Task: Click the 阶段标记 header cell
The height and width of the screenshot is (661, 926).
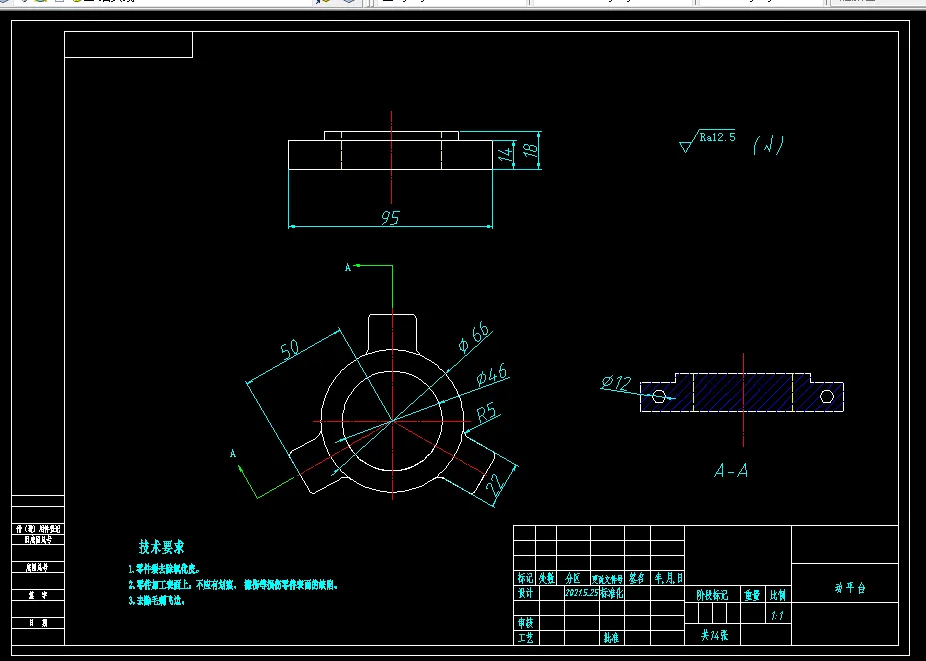Action: [712, 595]
